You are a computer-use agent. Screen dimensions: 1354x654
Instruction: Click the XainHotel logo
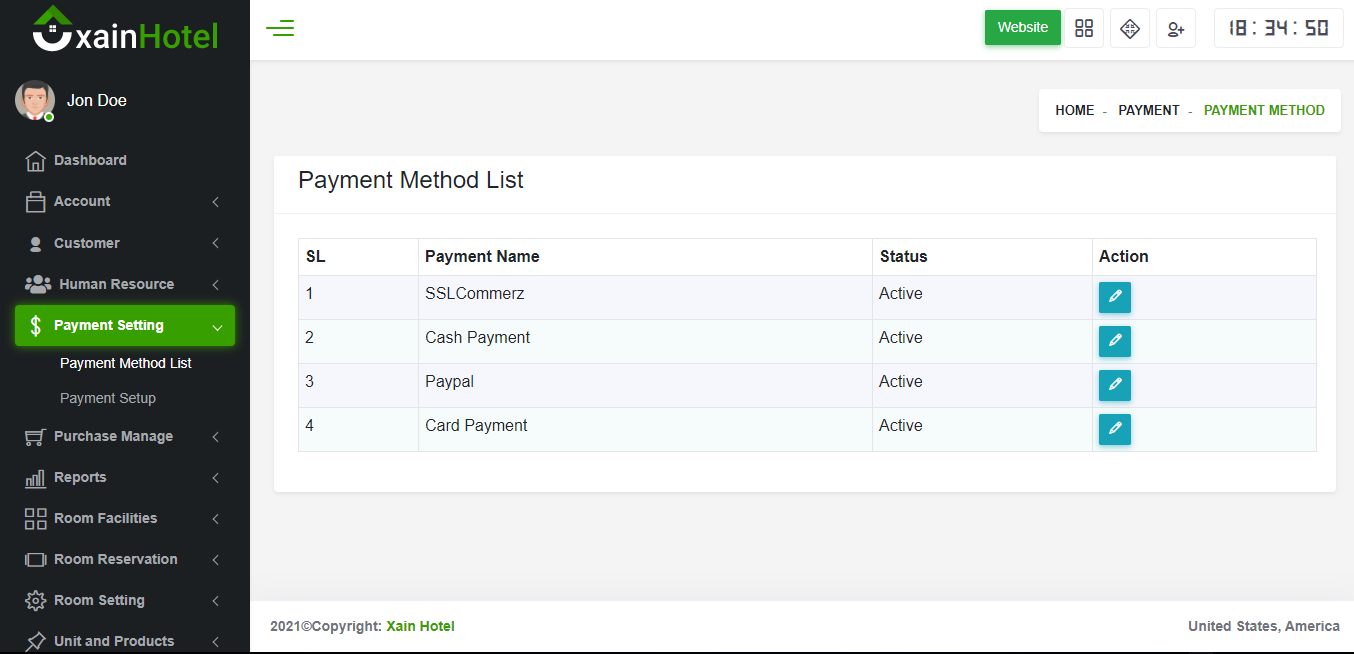click(x=125, y=30)
